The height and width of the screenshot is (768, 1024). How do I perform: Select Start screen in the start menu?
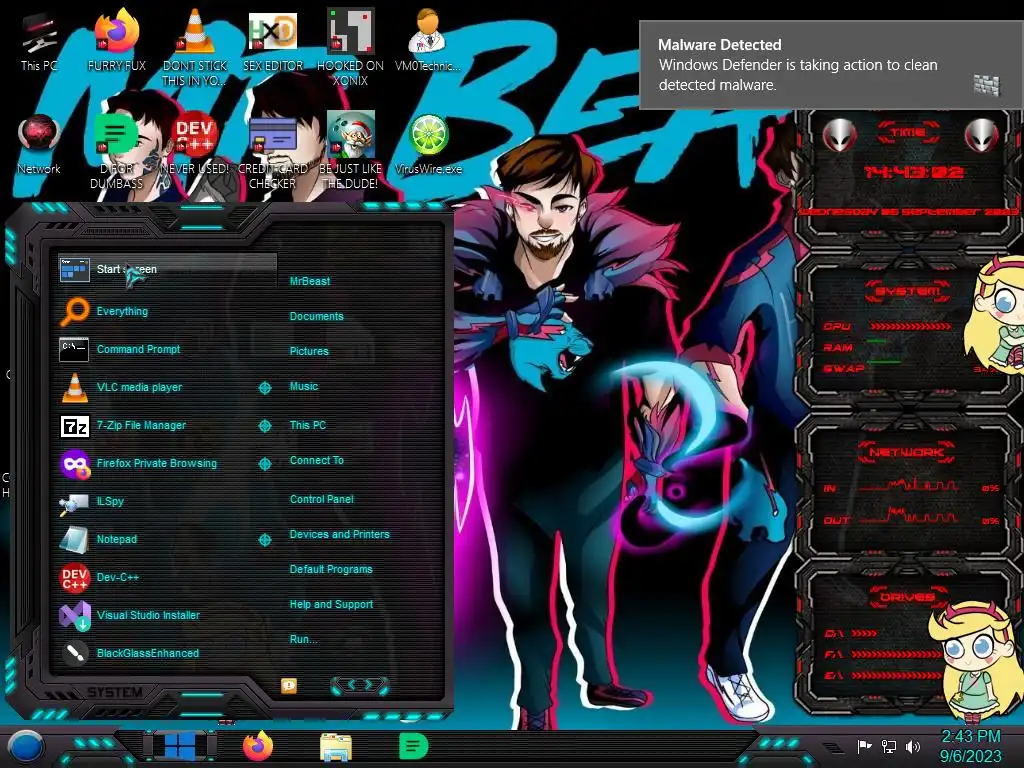(167, 269)
